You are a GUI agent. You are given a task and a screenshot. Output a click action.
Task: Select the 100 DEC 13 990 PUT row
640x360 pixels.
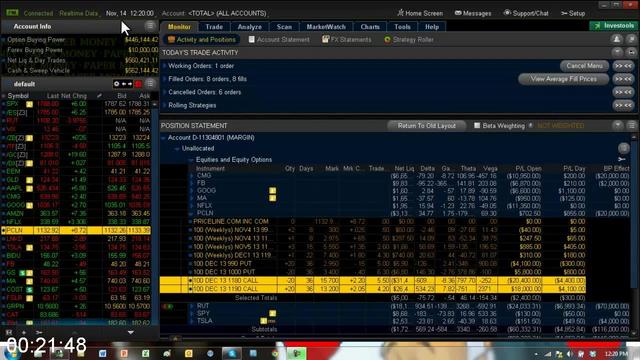[373, 264]
